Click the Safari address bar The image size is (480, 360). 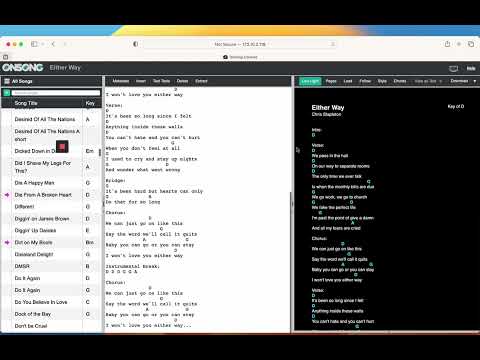point(240,44)
